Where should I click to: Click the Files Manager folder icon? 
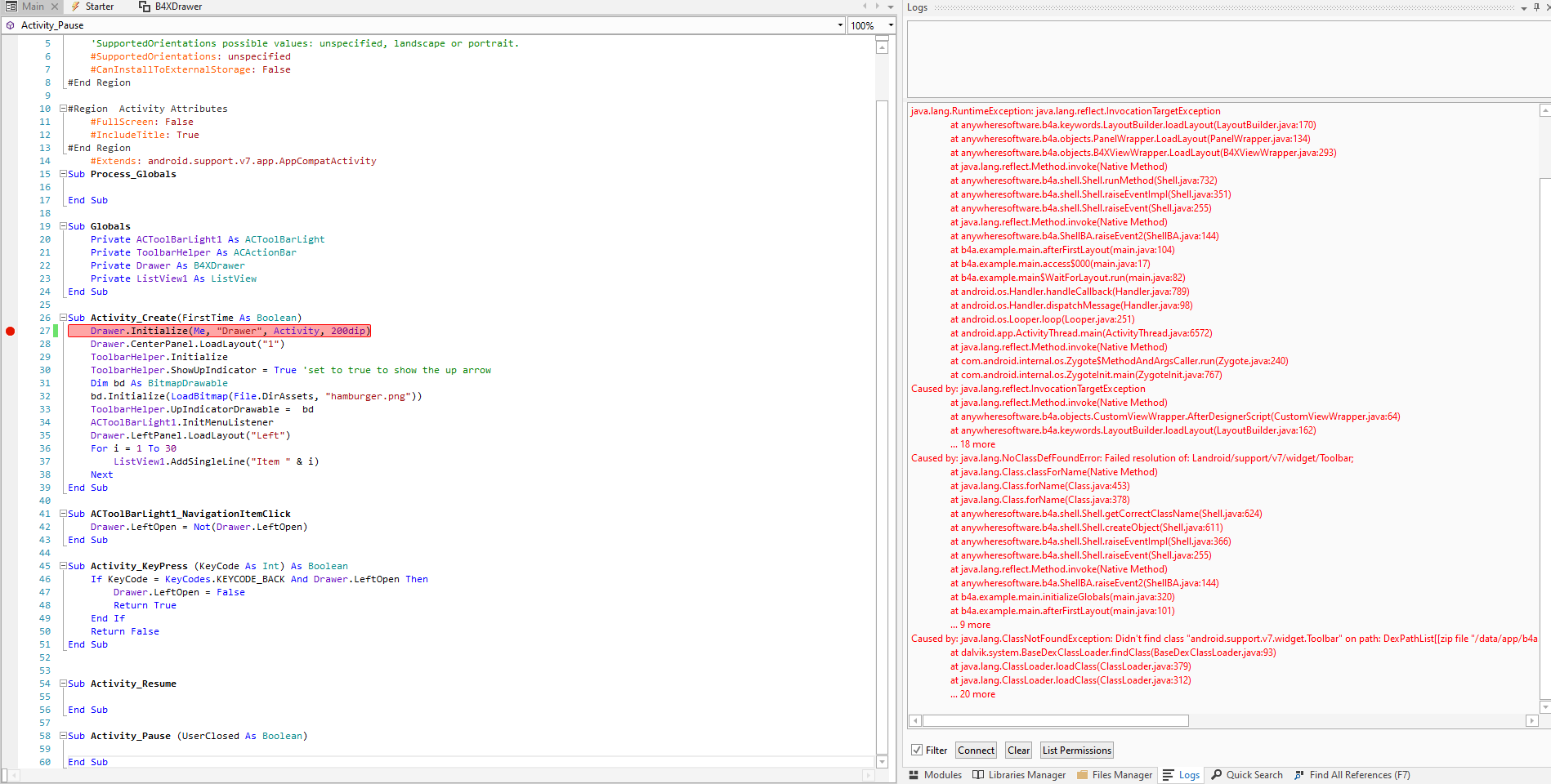click(x=1082, y=775)
